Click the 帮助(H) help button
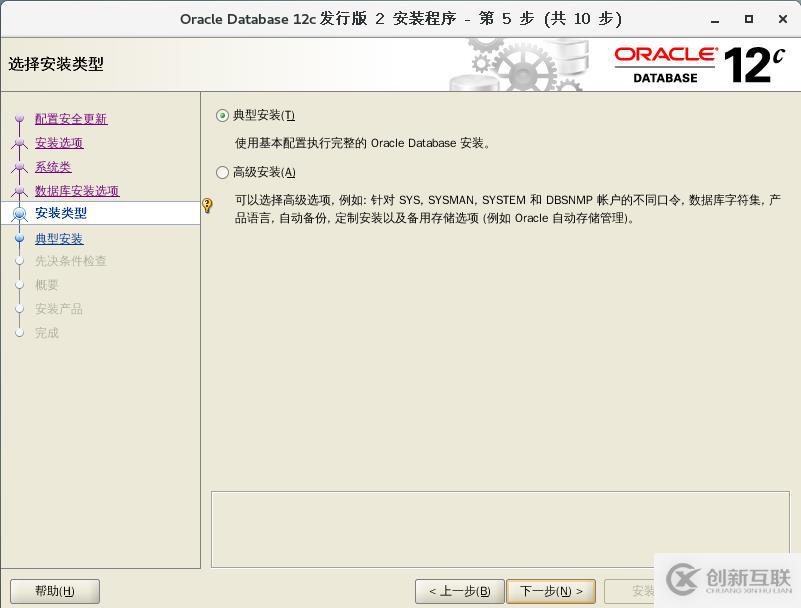Viewport: 801px width, 608px height. pyautogui.click(x=55, y=591)
